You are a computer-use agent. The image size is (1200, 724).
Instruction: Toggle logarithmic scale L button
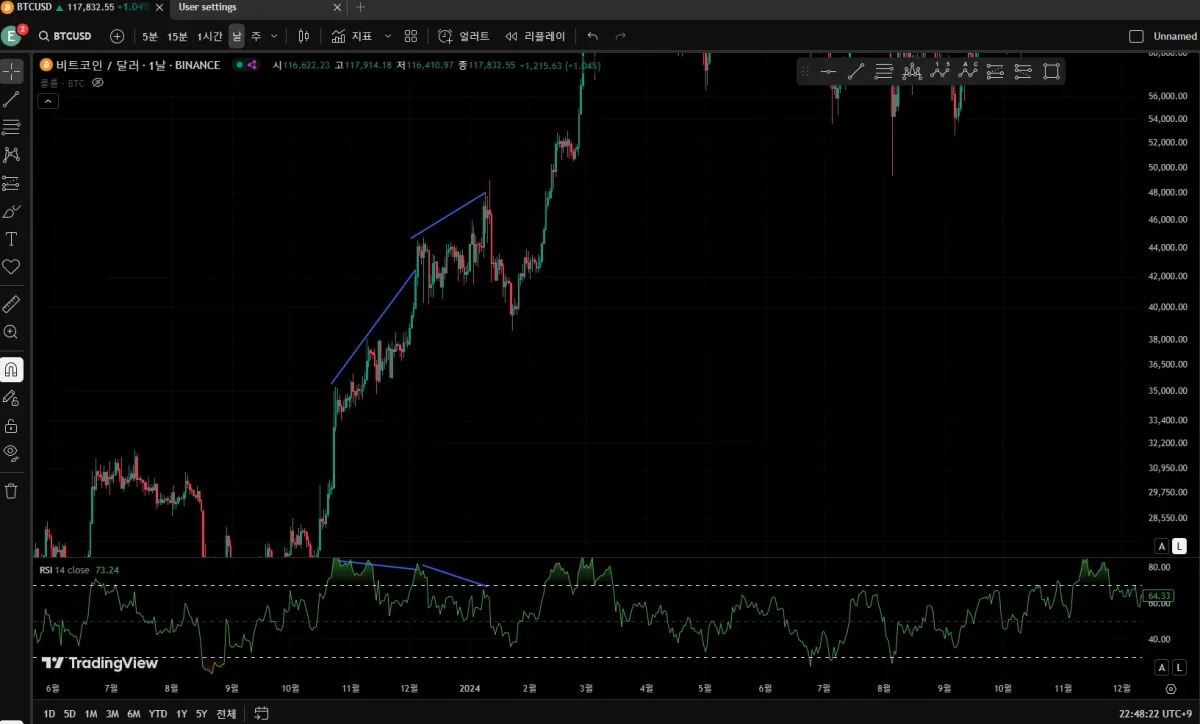coord(1180,546)
